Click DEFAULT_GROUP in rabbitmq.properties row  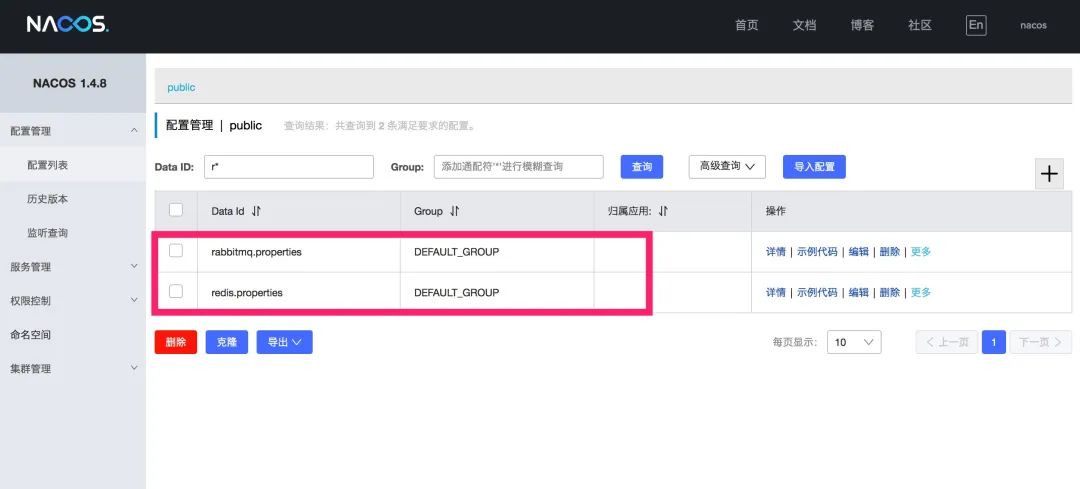tap(456, 252)
